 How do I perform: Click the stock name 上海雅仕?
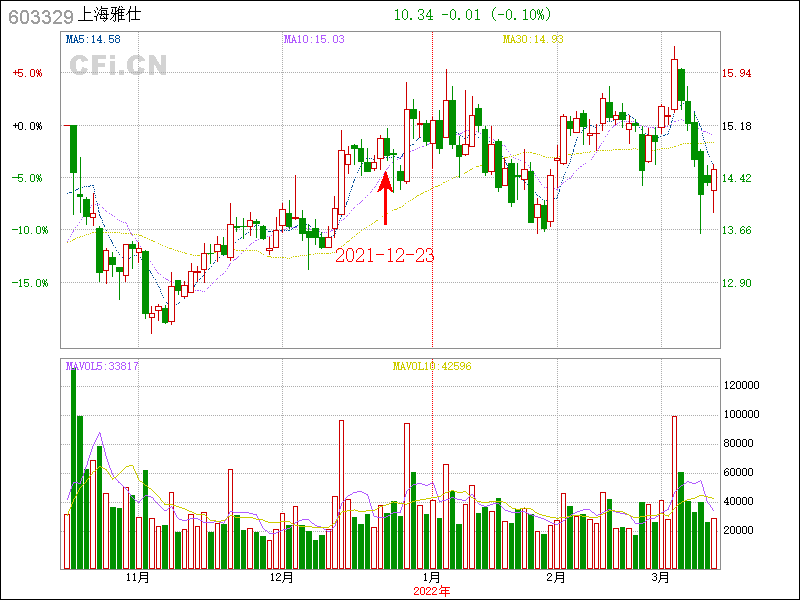(x=109, y=14)
